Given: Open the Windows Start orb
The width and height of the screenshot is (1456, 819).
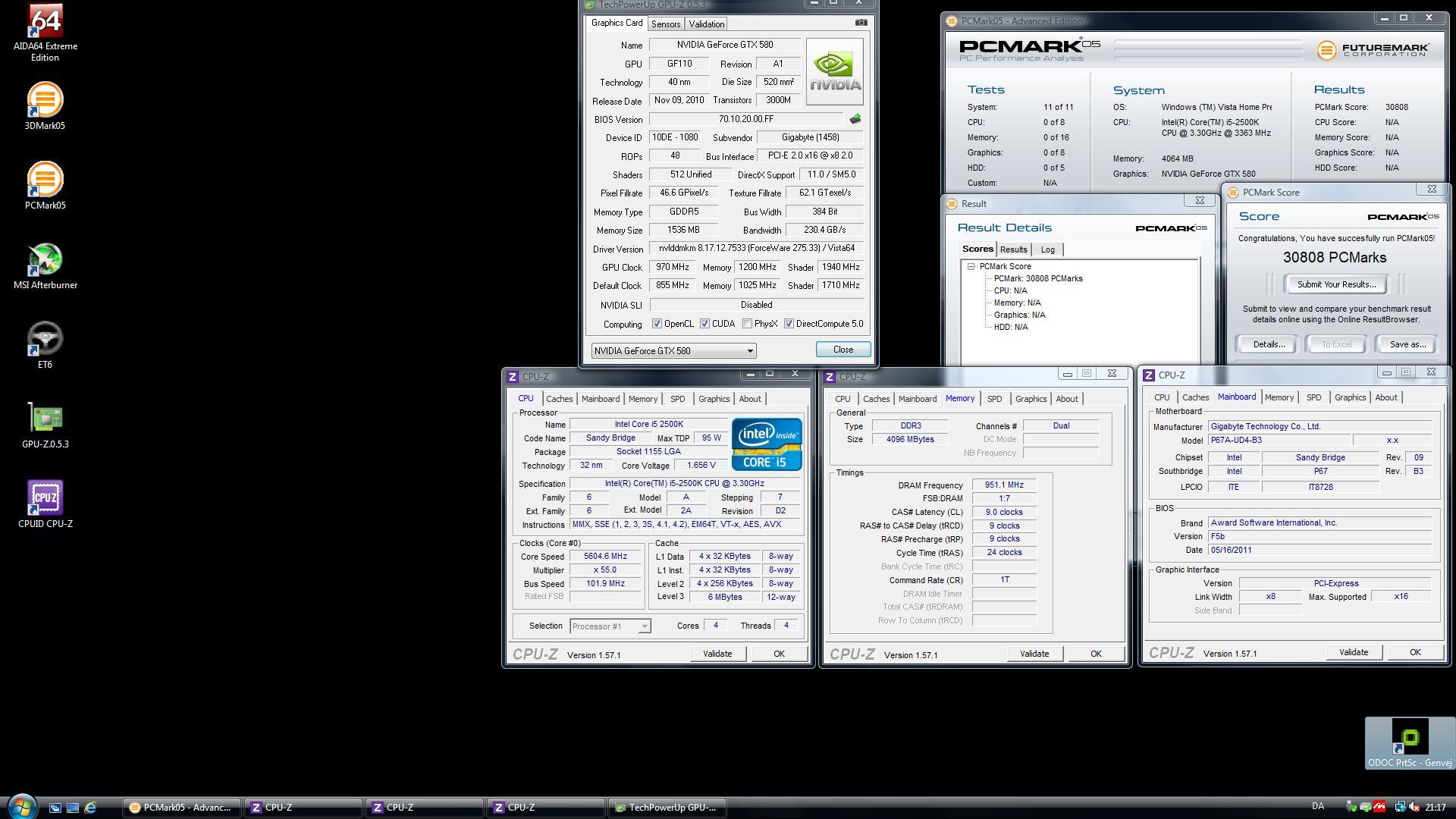Looking at the screenshot, I should coord(21,806).
